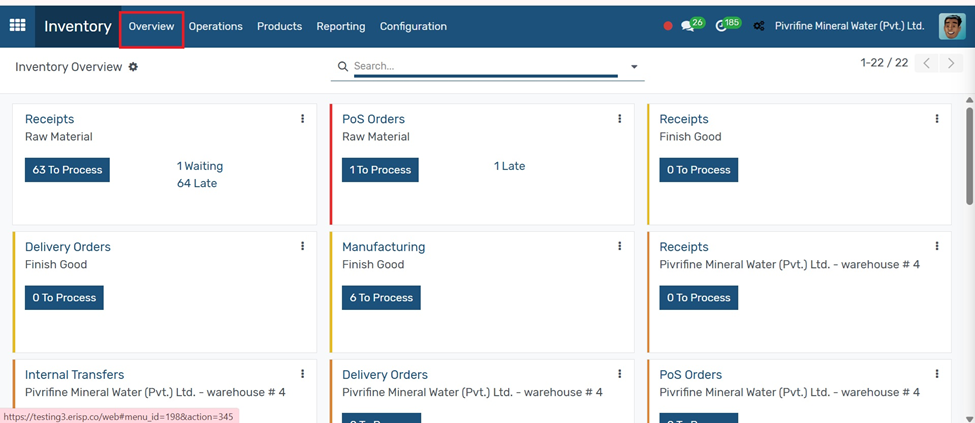The height and width of the screenshot is (423, 975).
Task: Open three-dot menu on Manufacturing card
Action: (x=619, y=246)
